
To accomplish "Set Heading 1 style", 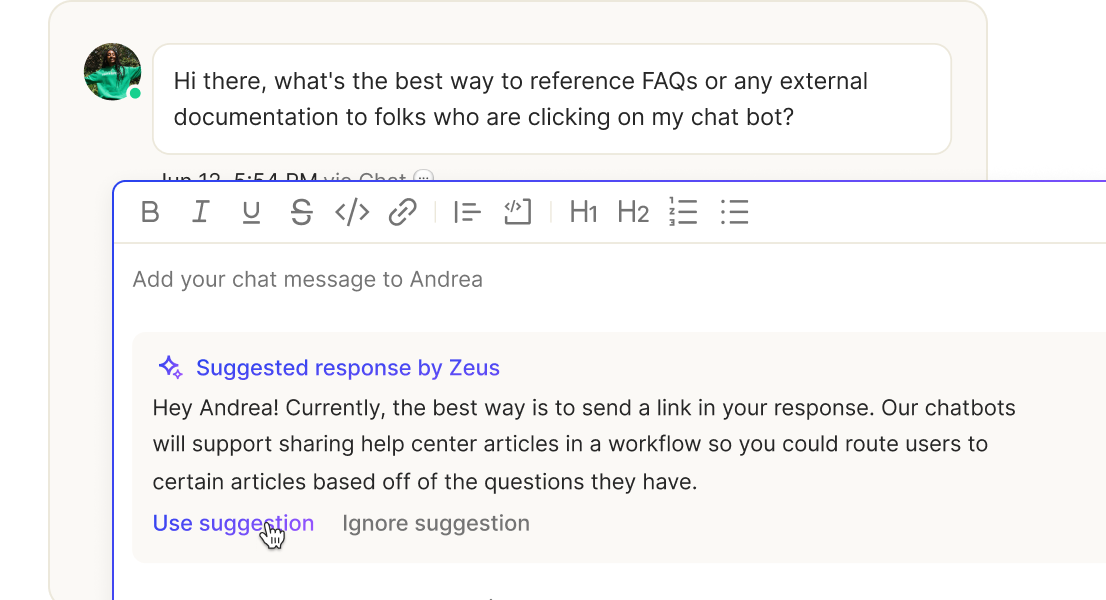I will pyautogui.click(x=583, y=212).
